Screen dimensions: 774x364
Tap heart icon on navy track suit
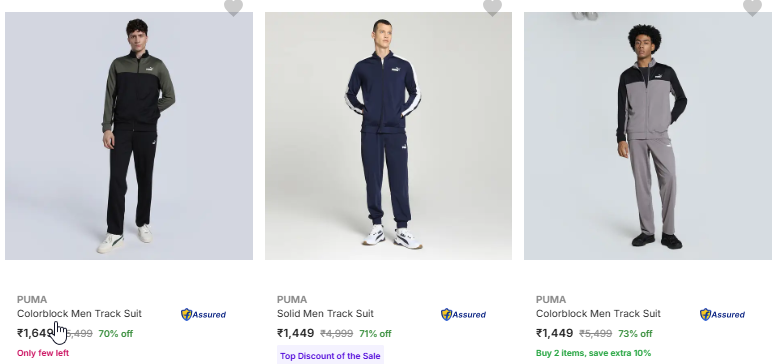coord(492,7)
